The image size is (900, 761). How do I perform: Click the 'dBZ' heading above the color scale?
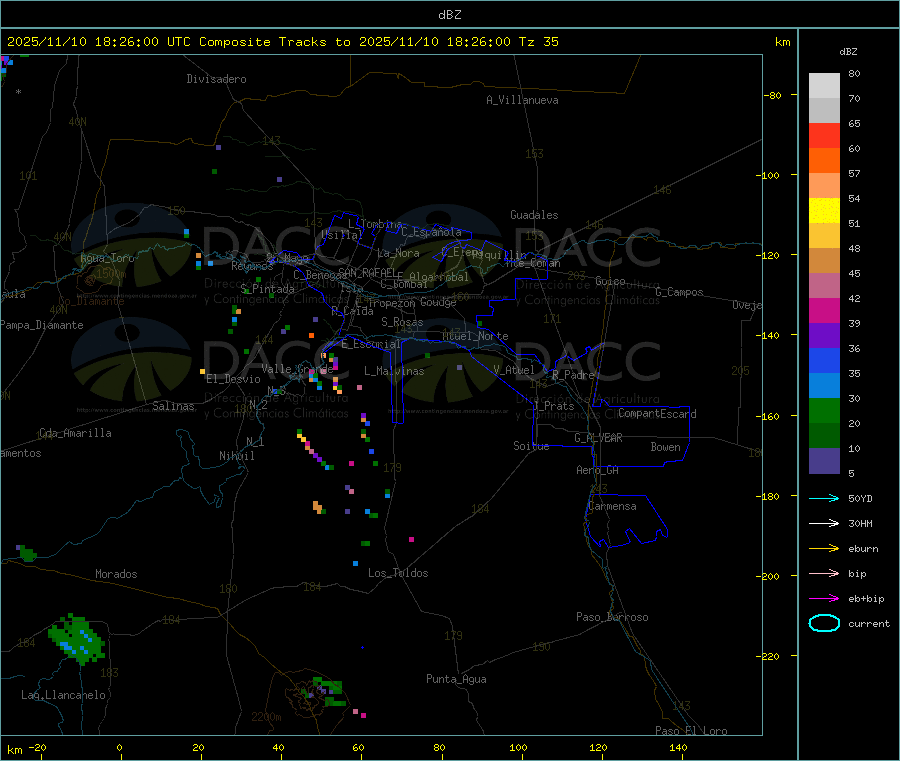pos(848,52)
